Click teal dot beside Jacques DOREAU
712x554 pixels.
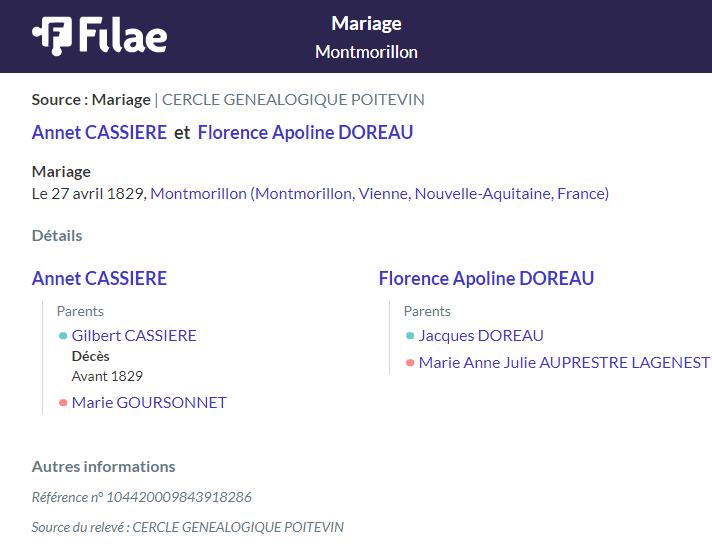(410, 336)
